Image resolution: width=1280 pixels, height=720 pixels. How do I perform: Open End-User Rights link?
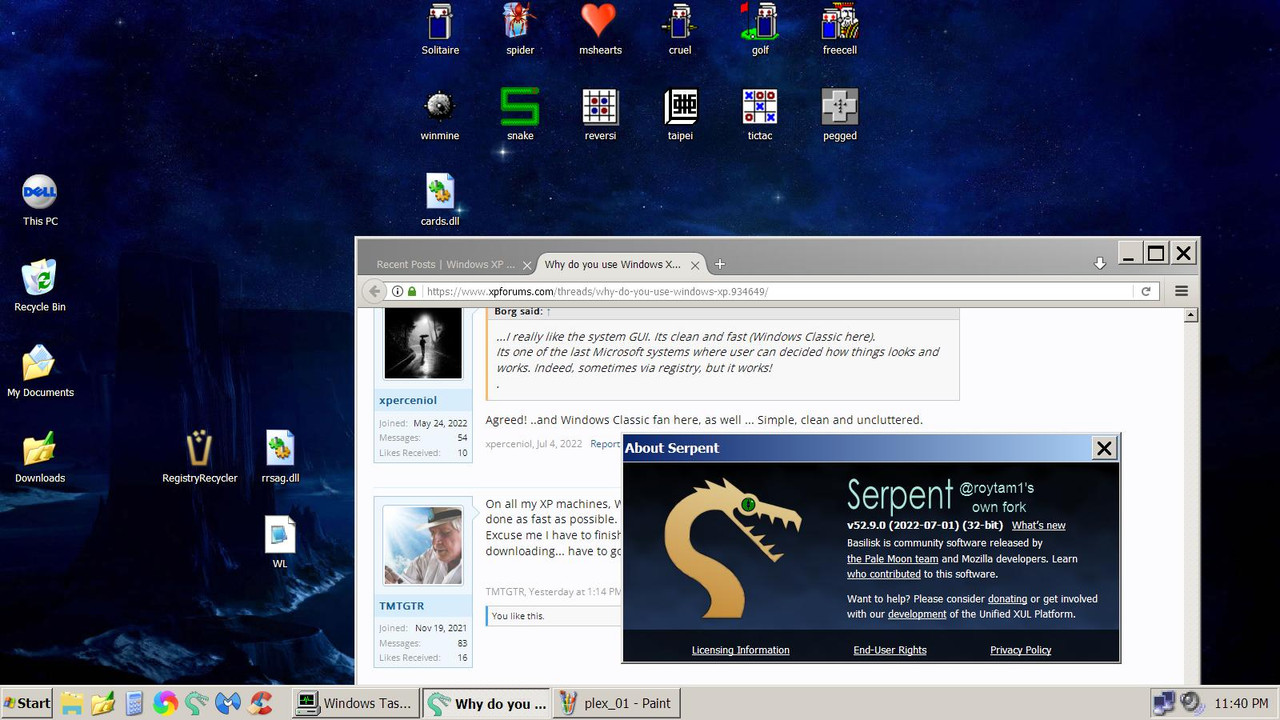point(890,650)
